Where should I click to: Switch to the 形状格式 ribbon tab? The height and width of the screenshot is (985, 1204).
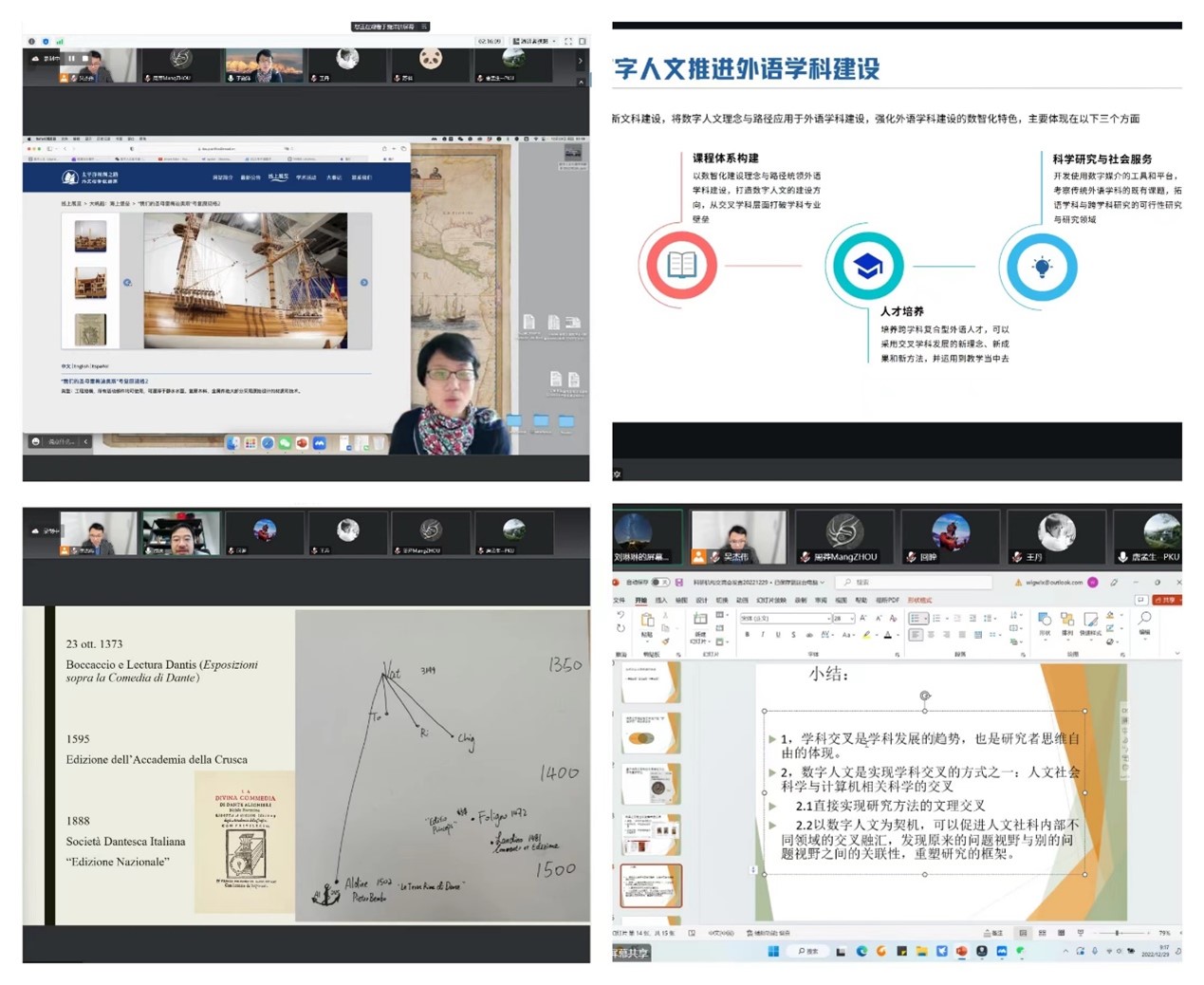919,600
